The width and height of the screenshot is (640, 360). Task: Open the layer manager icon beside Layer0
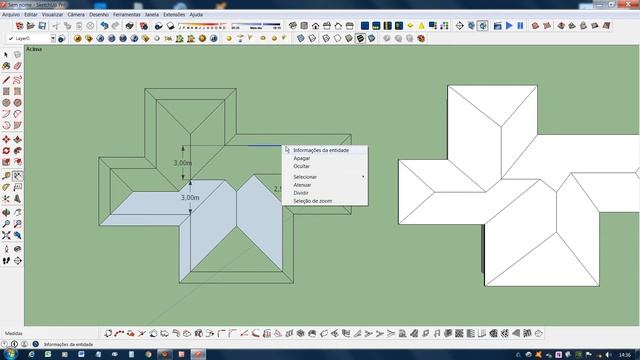click(62, 39)
